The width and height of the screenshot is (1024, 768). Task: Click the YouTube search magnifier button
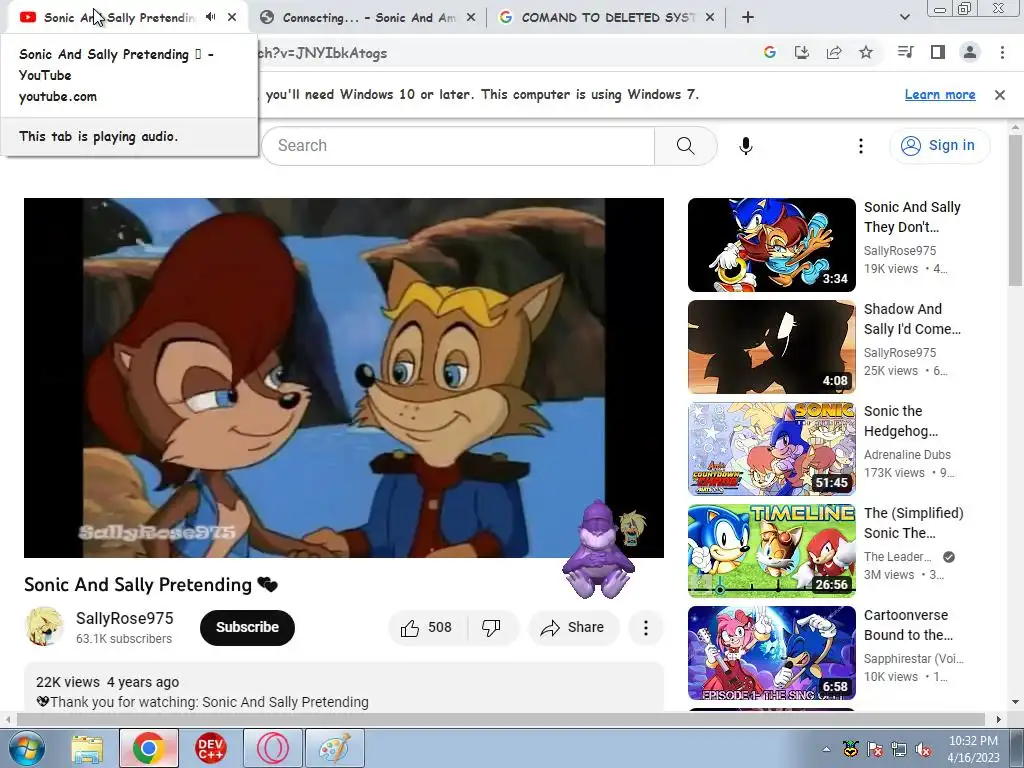pyautogui.click(x=686, y=146)
